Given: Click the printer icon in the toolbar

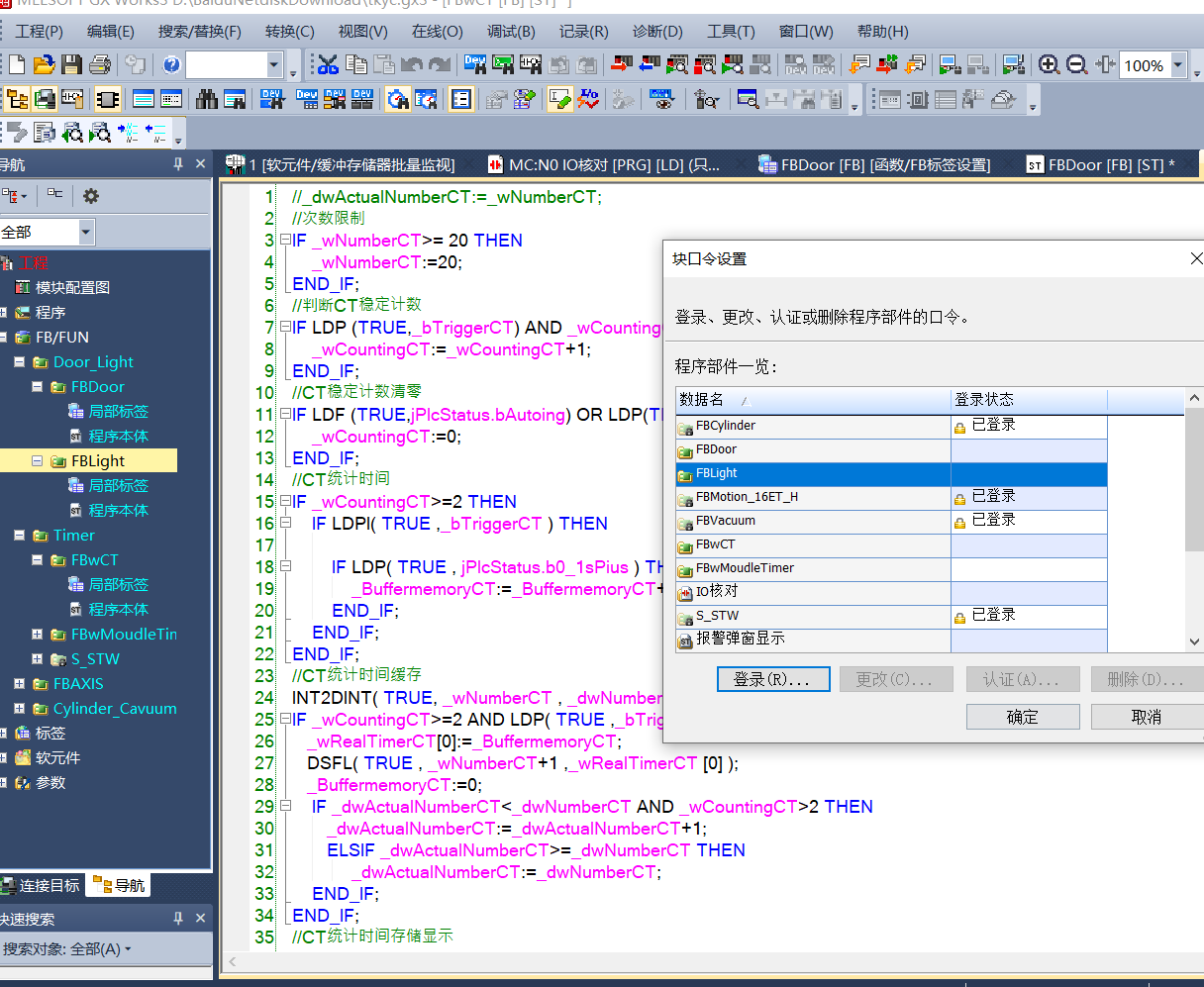Looking at the screenshot, I should 99,65.
